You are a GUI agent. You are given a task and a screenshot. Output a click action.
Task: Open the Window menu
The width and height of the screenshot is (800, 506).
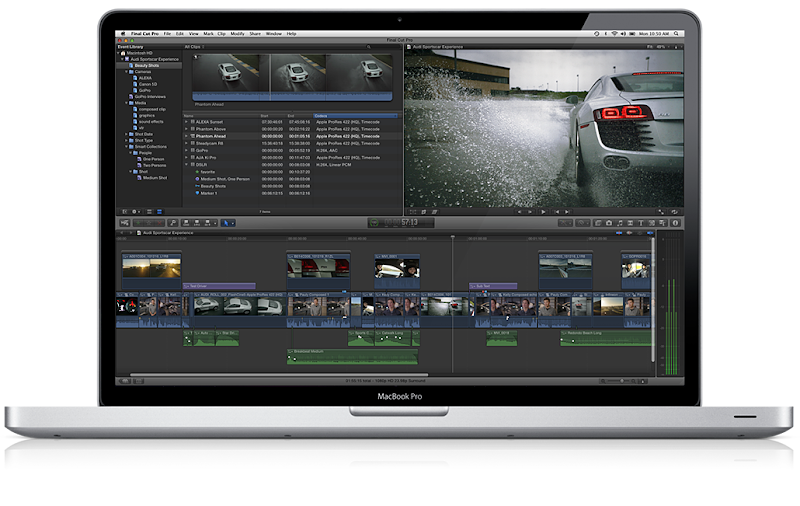pos(273,34)
